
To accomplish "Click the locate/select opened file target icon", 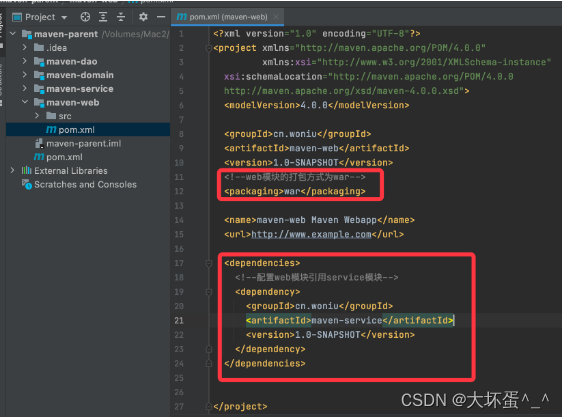I will [x=85, y=17].
